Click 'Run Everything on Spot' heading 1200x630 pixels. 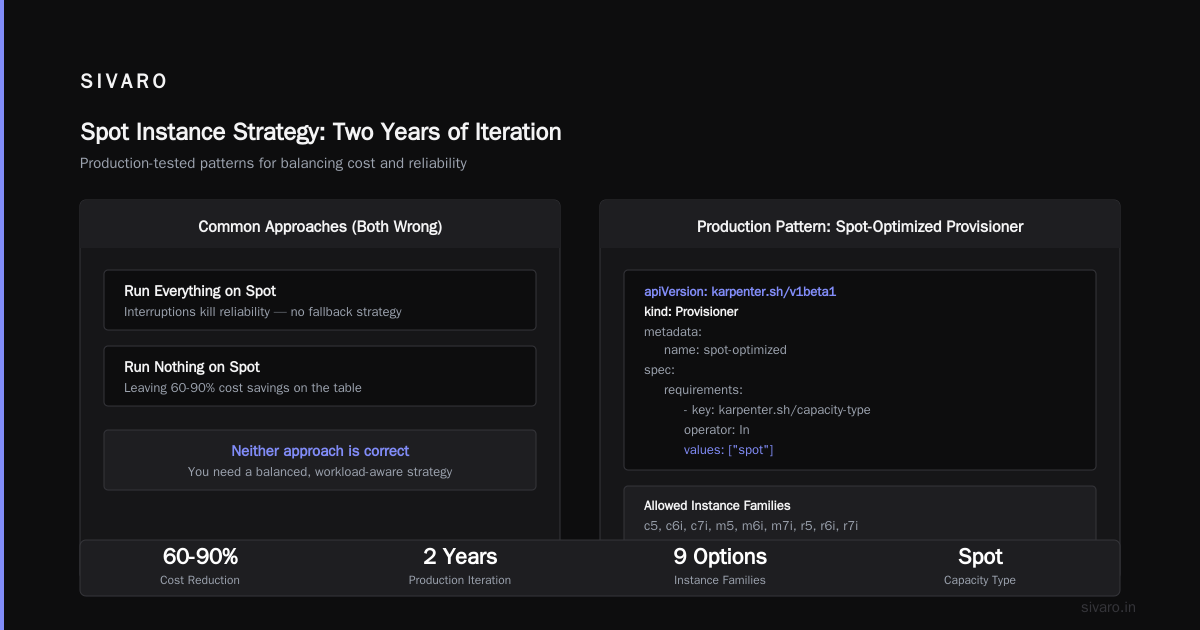pyautogui.click(x=200, y=291)
